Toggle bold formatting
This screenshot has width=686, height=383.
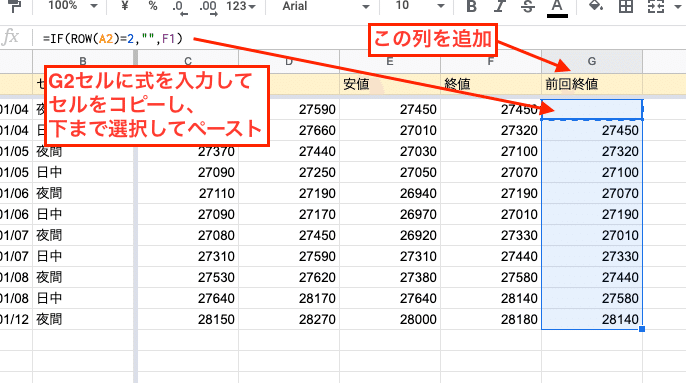pyautogui.click(x=471, y=6)
